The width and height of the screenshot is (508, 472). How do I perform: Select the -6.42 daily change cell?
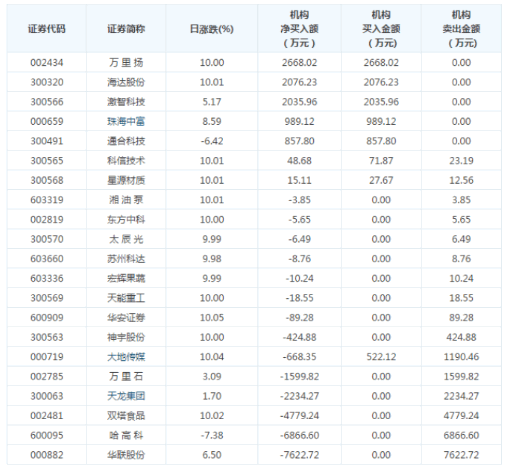click(212, 141)
